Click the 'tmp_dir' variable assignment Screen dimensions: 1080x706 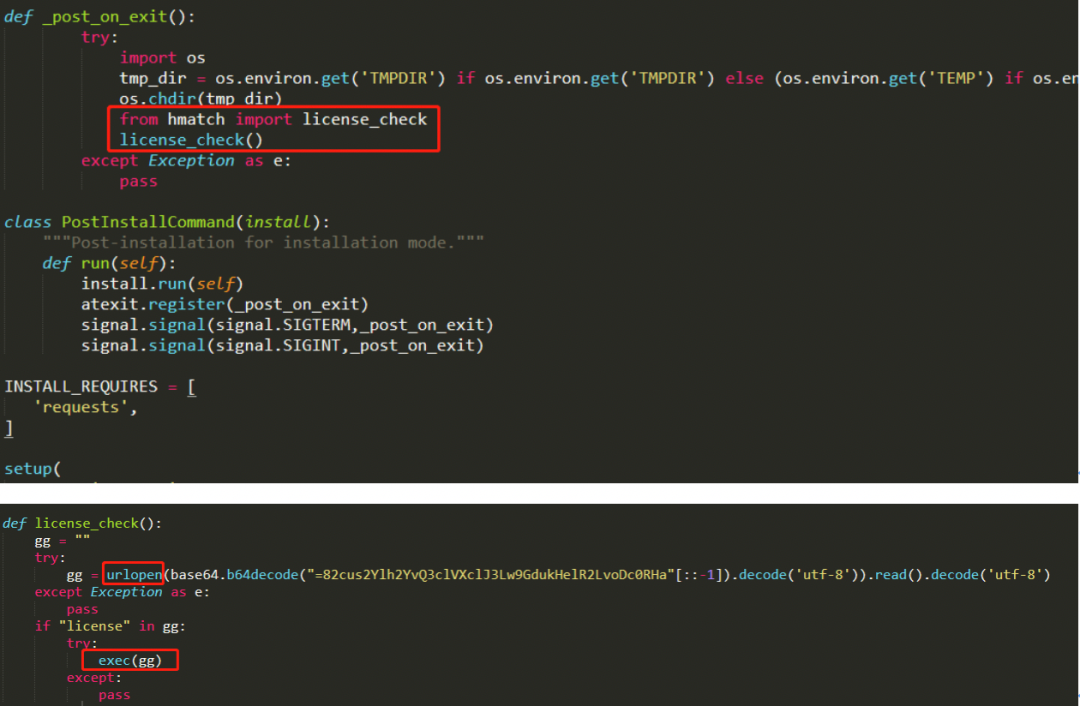pos(153,79)
